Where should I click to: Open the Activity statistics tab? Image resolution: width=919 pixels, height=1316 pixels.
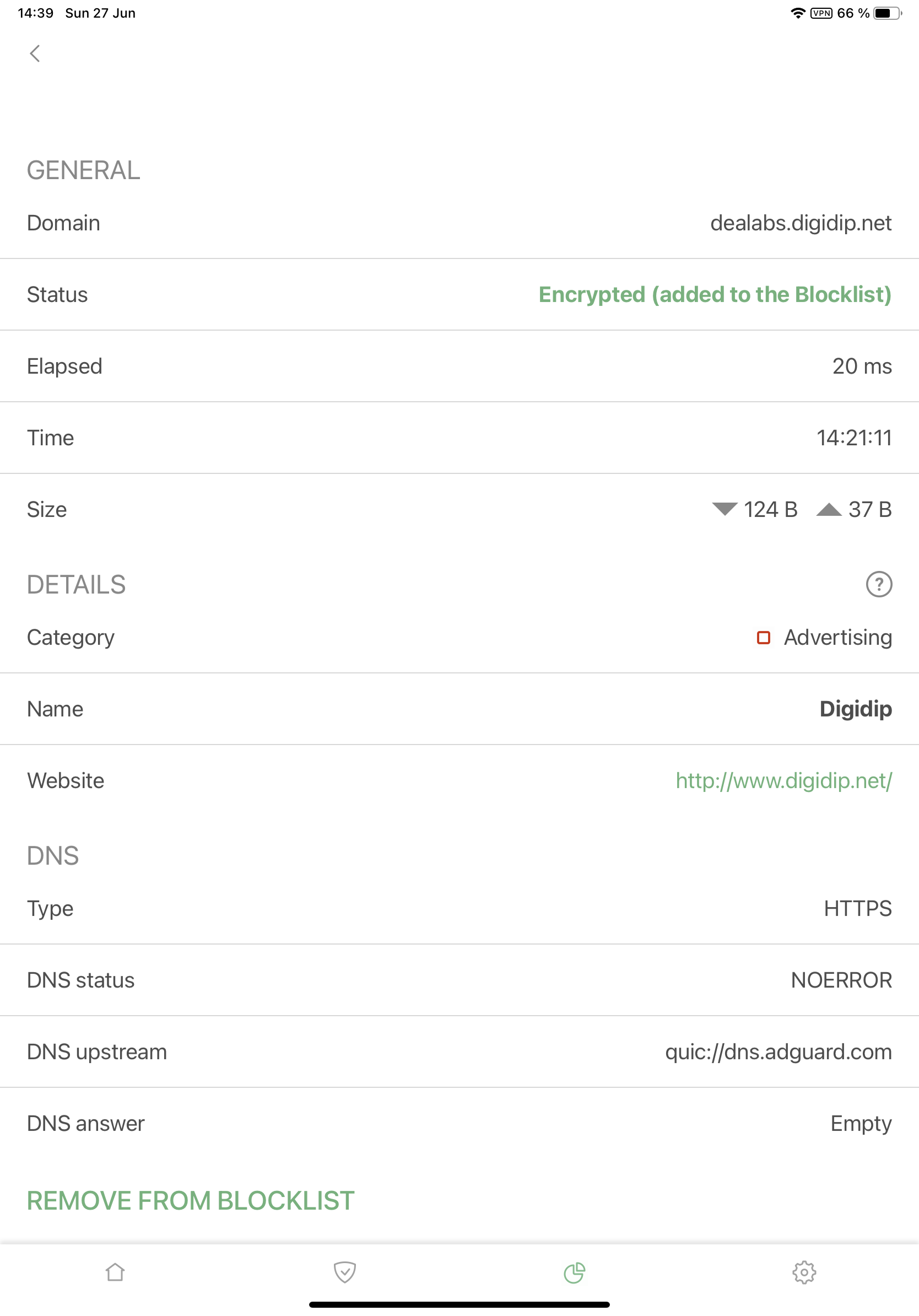574,1272
